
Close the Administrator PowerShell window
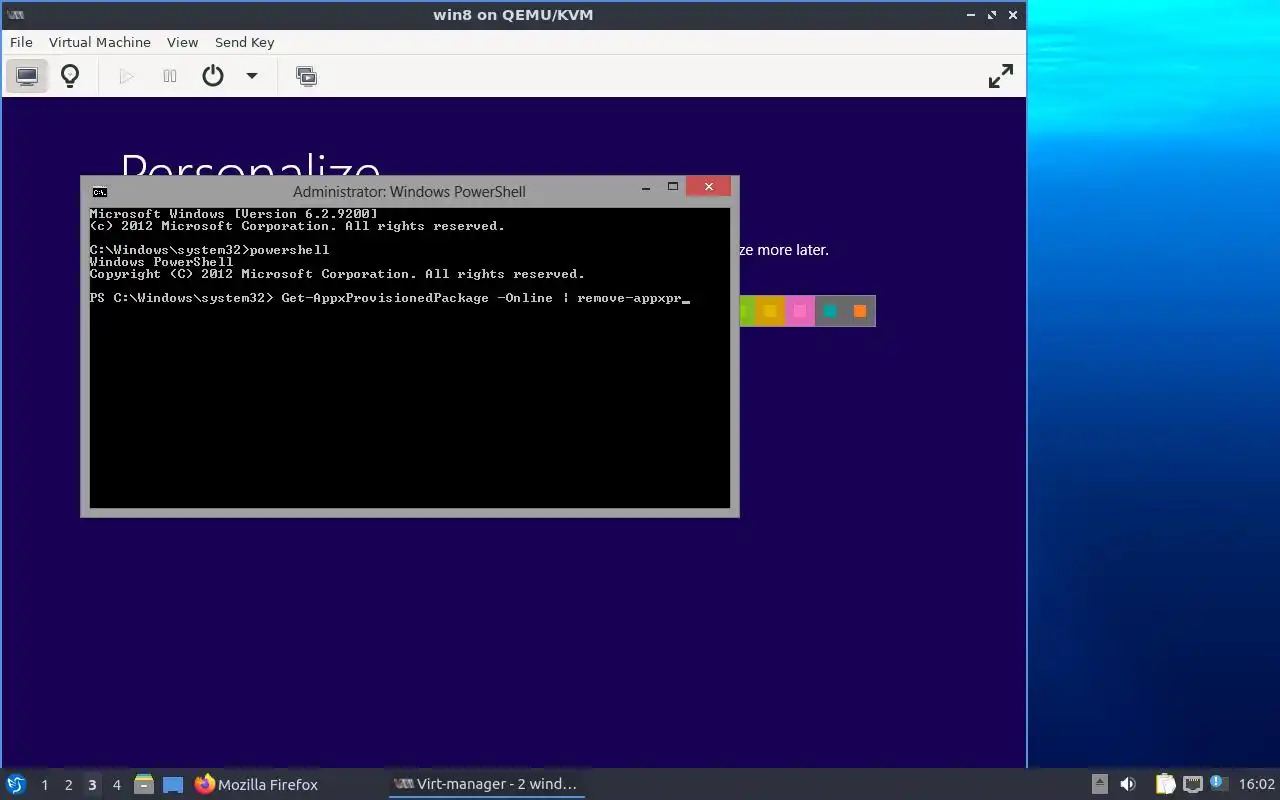coord(709,187)
